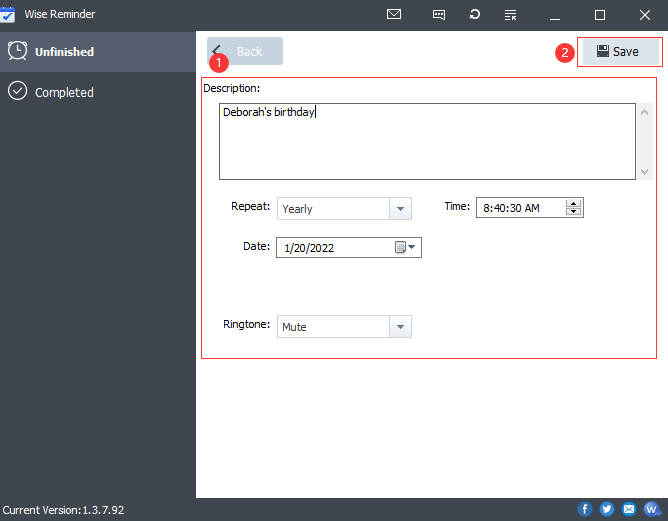The height and width of the screenshot is (521, 668).
Task: Expand the Repeat dropdown arrow
Action: pyautogui.click(x=400, y=209)
